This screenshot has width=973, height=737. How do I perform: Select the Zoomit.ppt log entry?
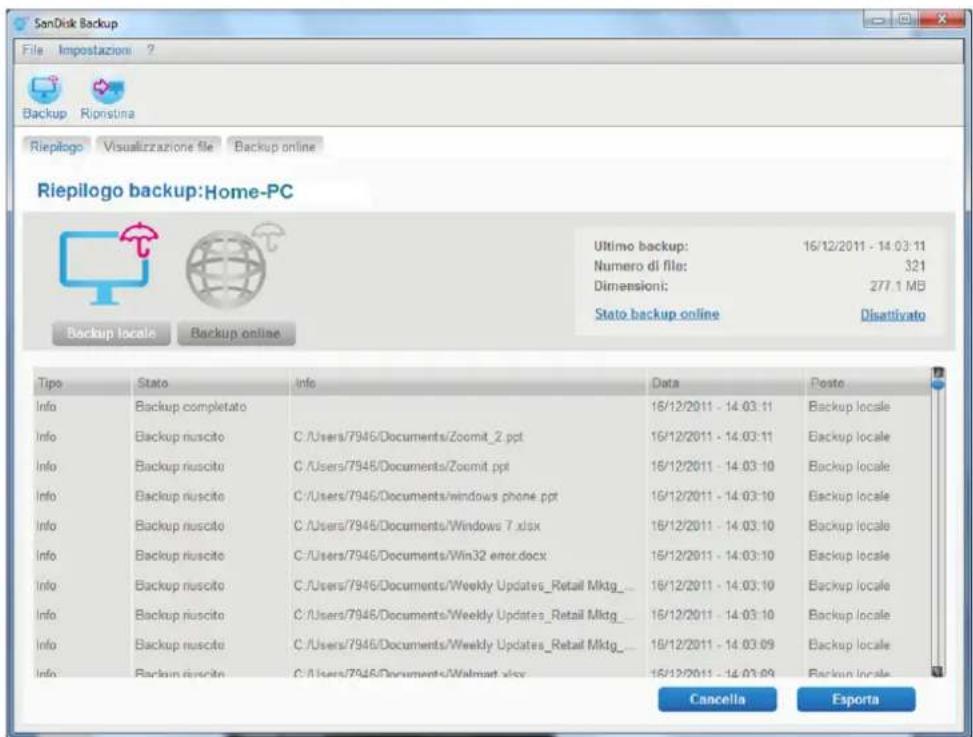coord(482,467)
